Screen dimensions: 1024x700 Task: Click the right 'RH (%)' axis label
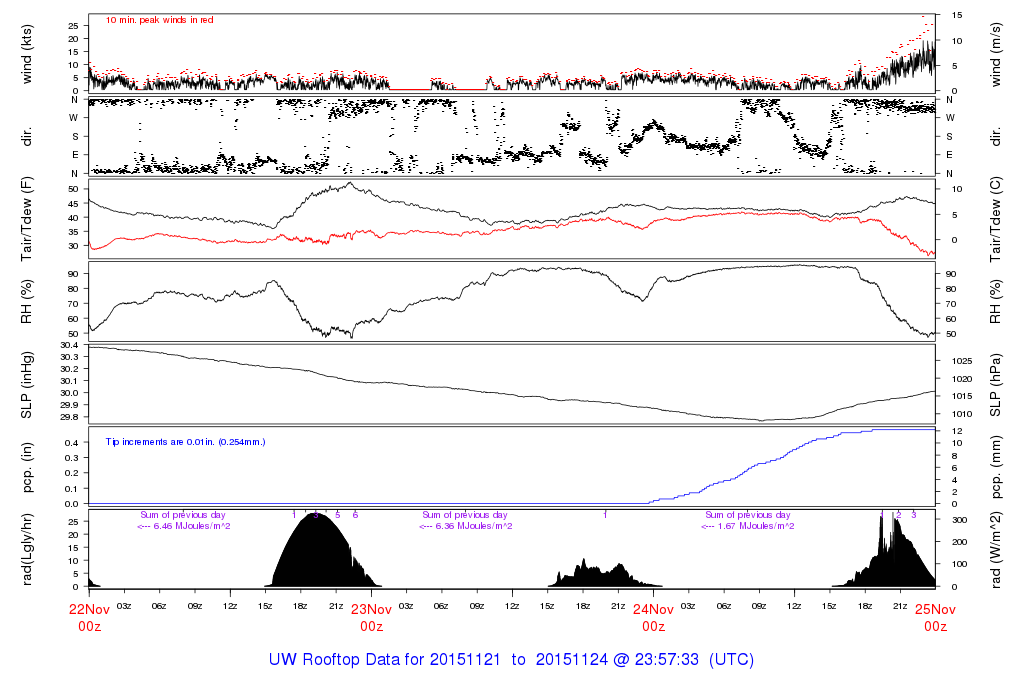coord(995,302)
